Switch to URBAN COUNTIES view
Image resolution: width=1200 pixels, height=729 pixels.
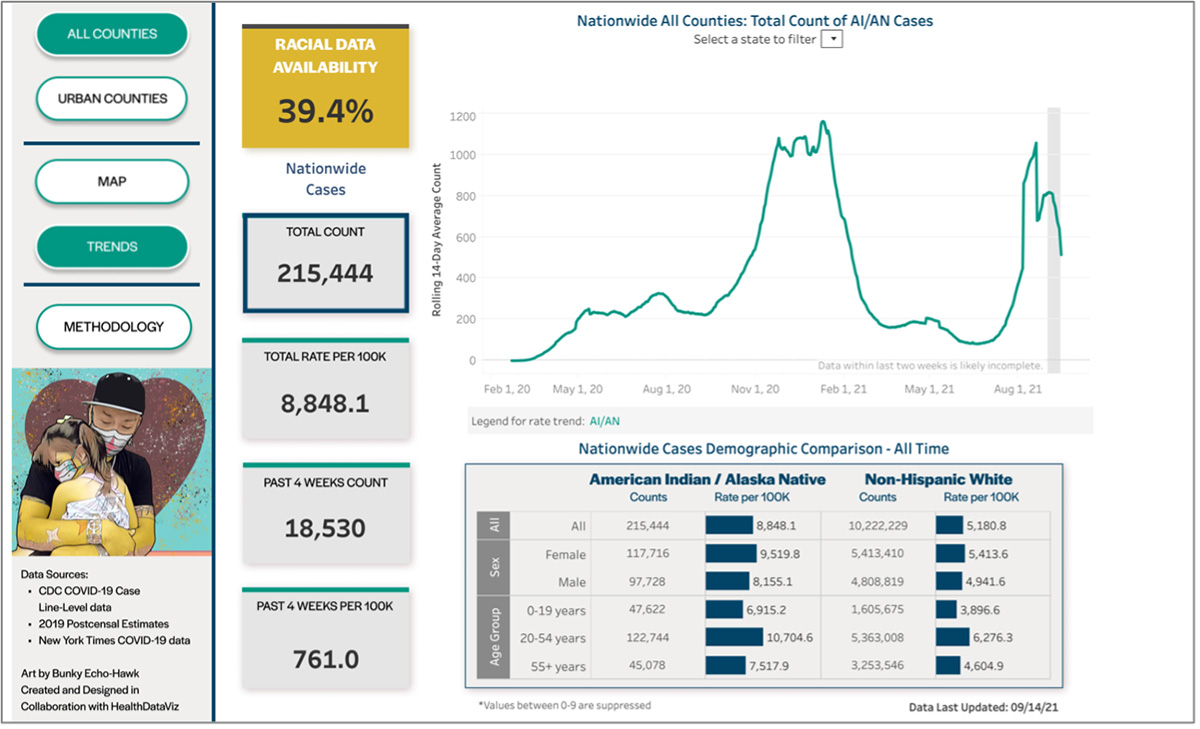(x=112, y=99)
